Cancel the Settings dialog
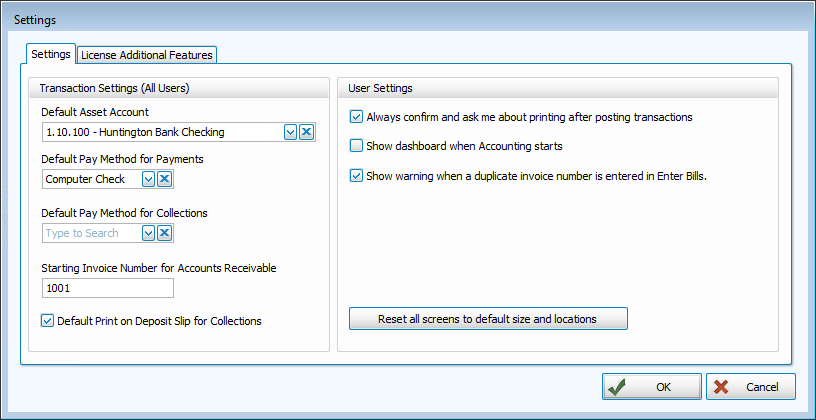The height and width of the screenshot is (420, 816). 750,387
